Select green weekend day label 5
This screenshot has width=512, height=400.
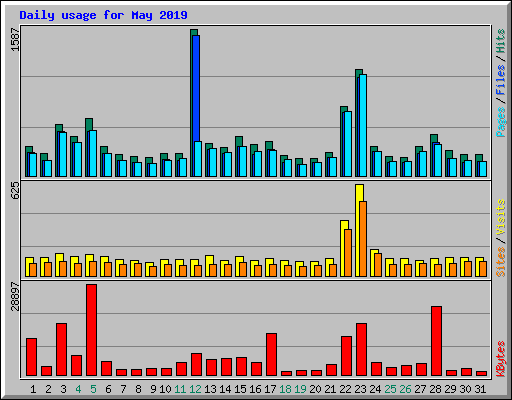pos(93,389)
